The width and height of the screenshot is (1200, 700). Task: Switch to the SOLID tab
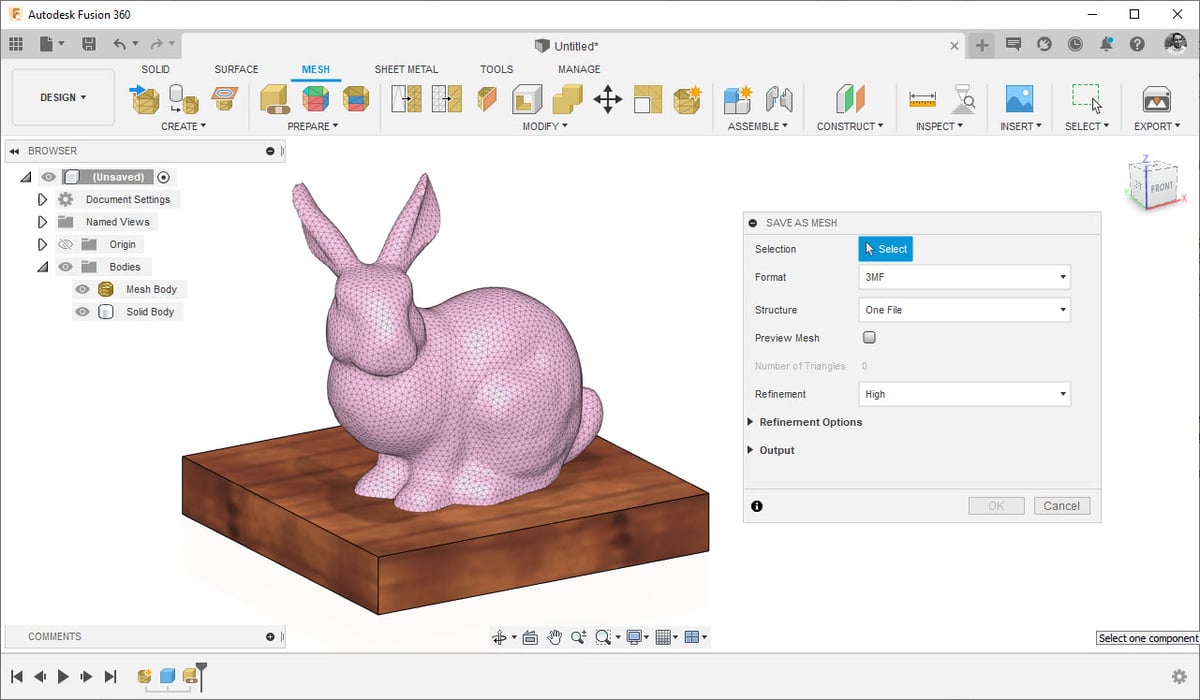point(155,69)
